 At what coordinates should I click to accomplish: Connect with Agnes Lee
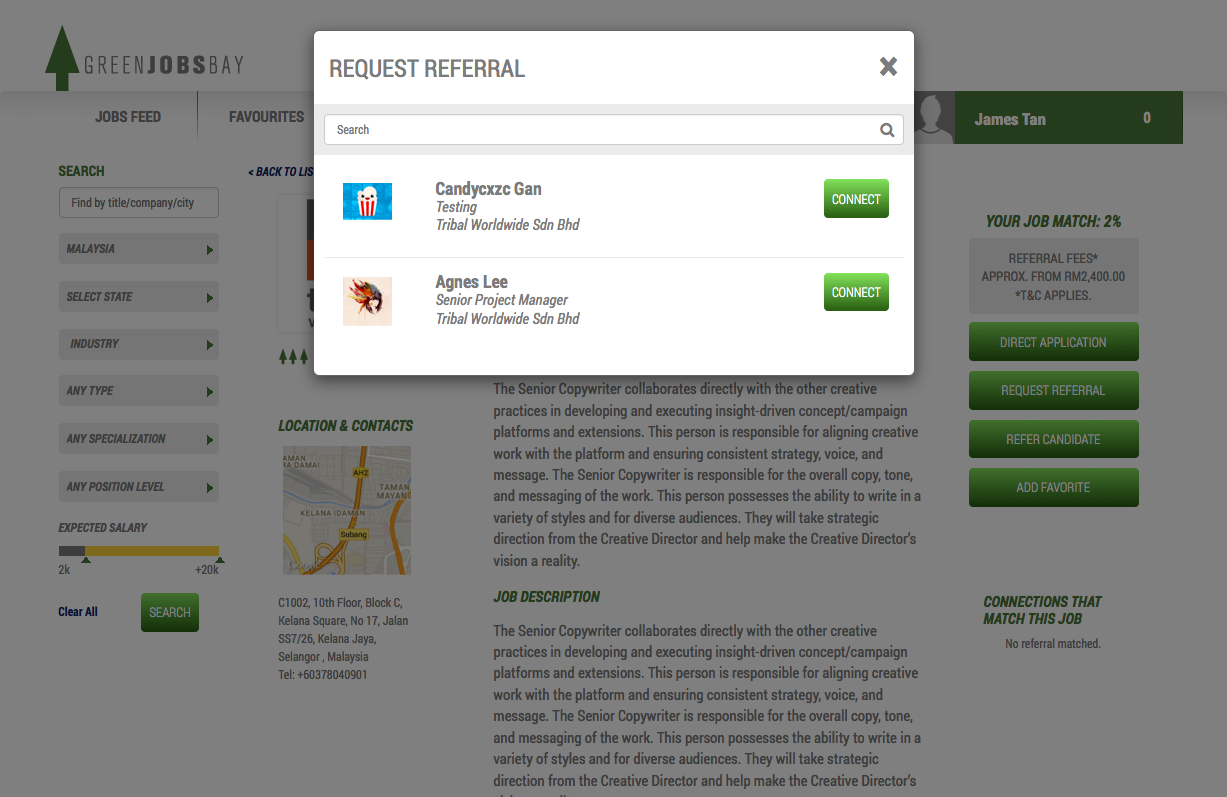(856, 292)
